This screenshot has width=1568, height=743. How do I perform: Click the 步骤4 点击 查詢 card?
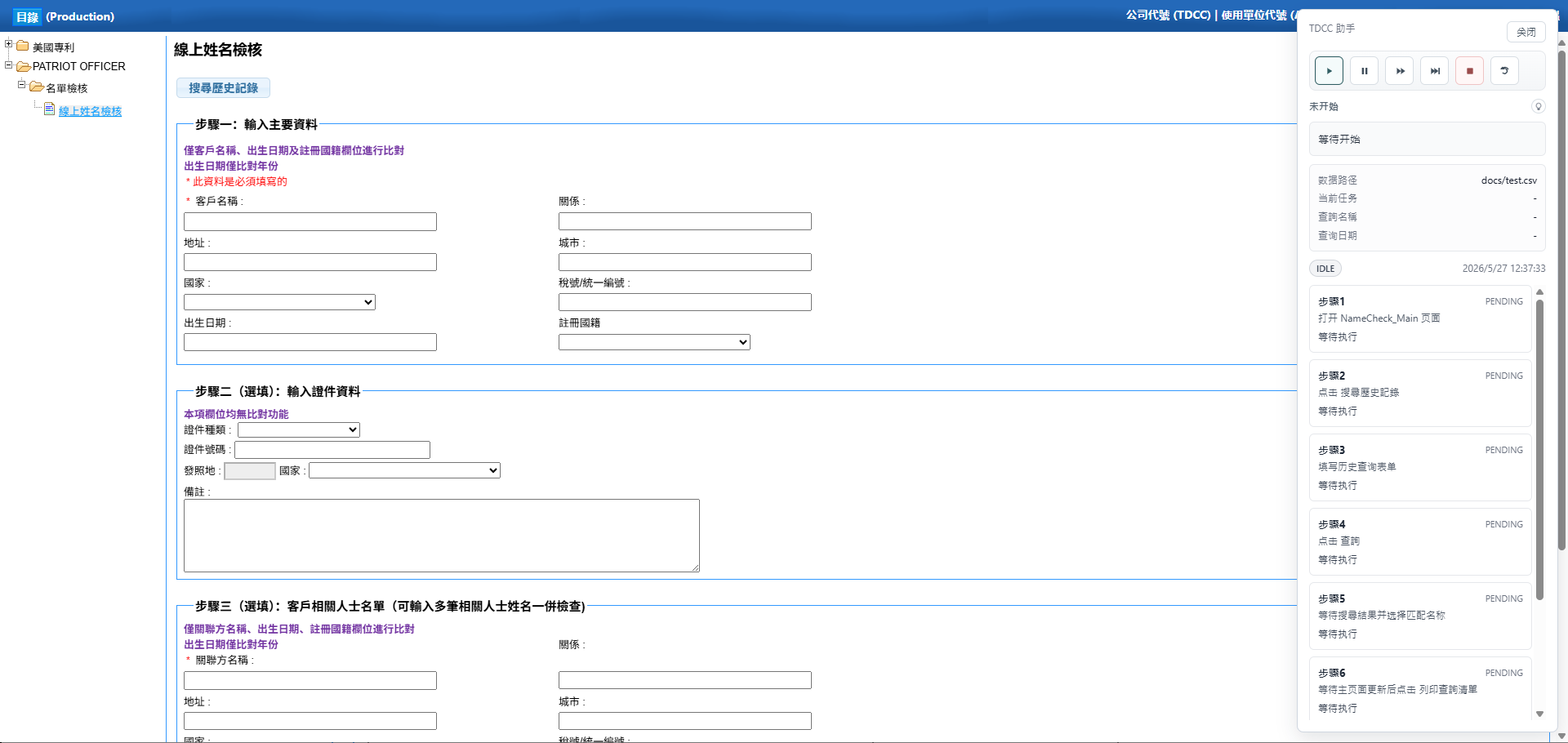point(1420,541)
